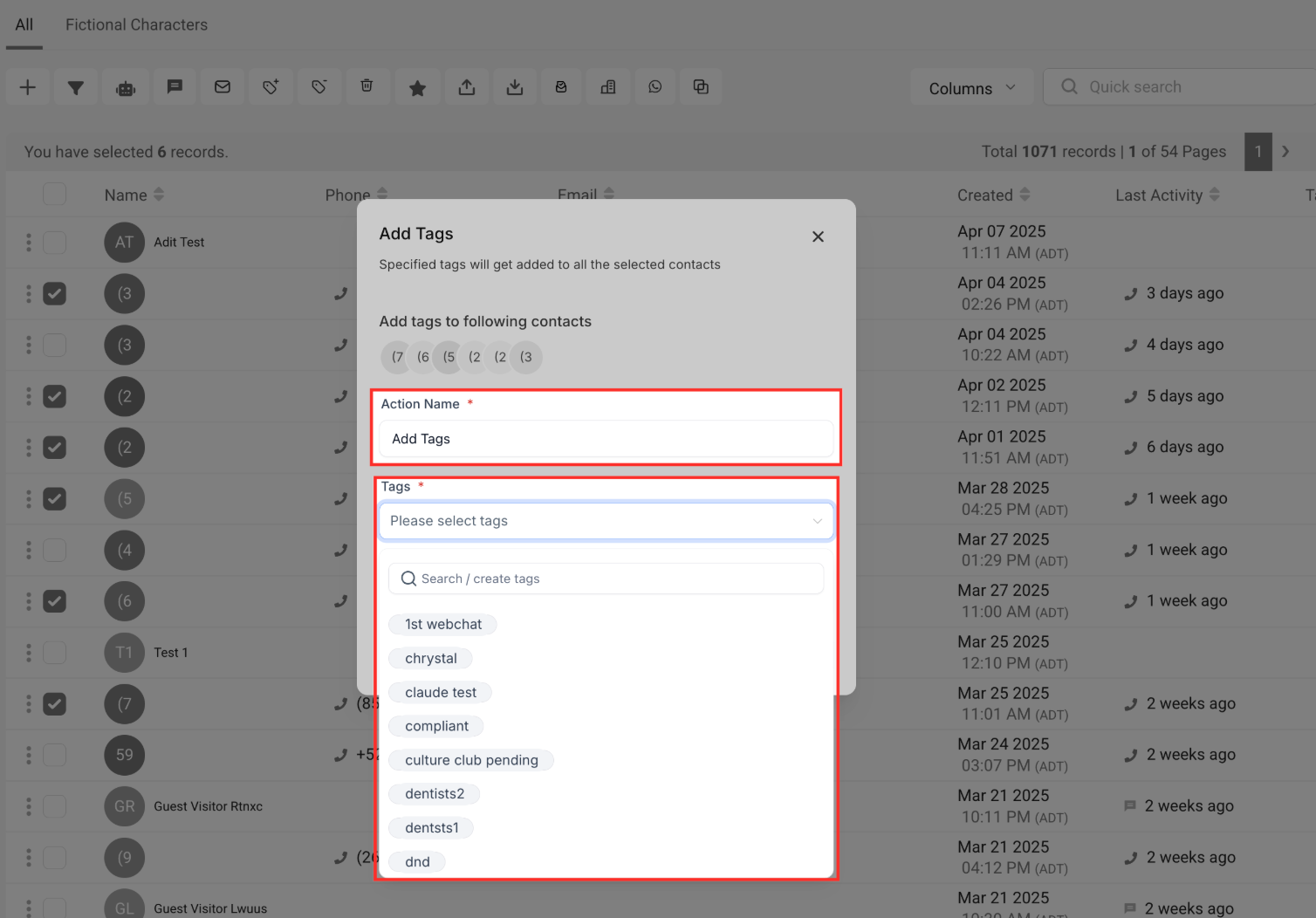The height and width of the screenshot is (918, 1316).
Task: Uncheck the row created Apr 01 2025
Action: (x=55, y=448)
